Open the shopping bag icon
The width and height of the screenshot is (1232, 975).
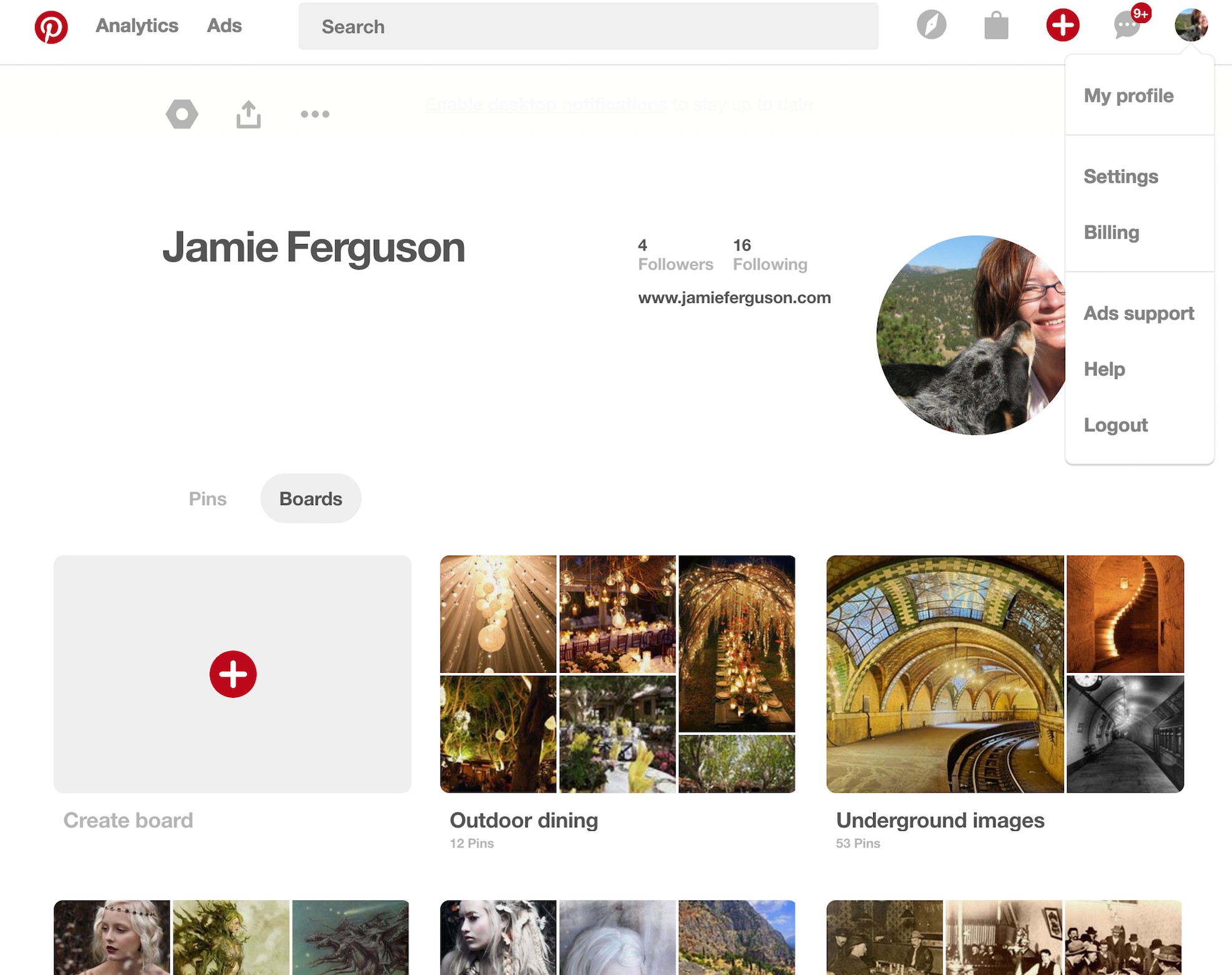(995, 26)
